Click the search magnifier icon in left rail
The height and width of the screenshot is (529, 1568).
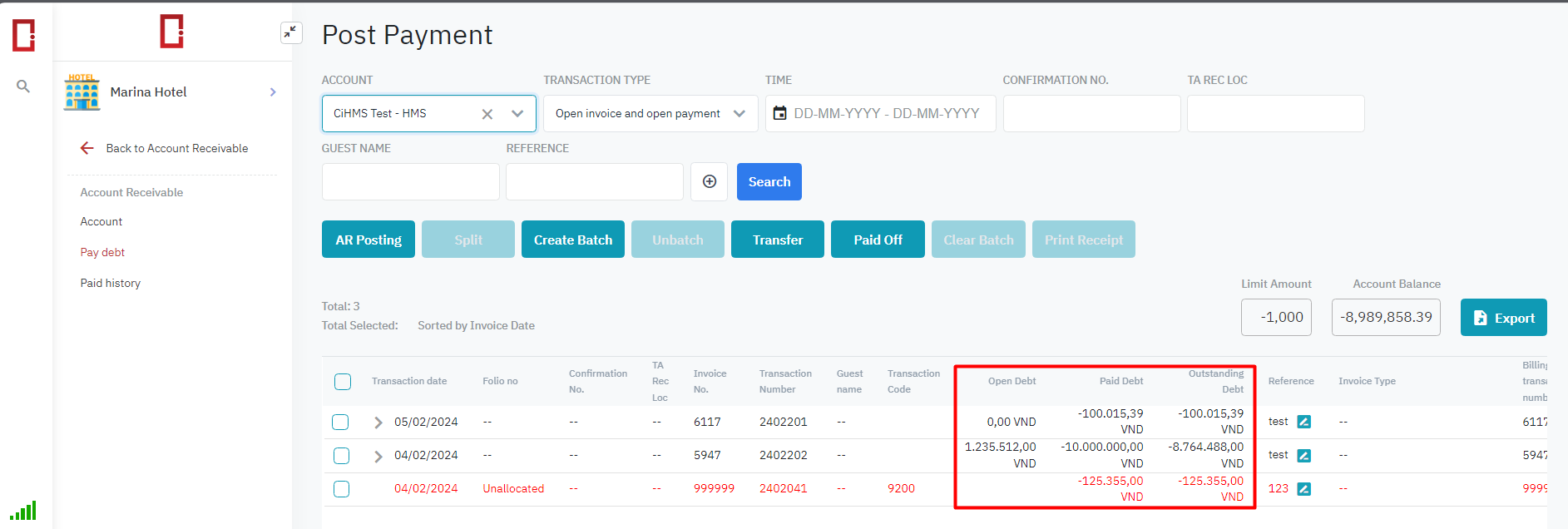[23, 86]
